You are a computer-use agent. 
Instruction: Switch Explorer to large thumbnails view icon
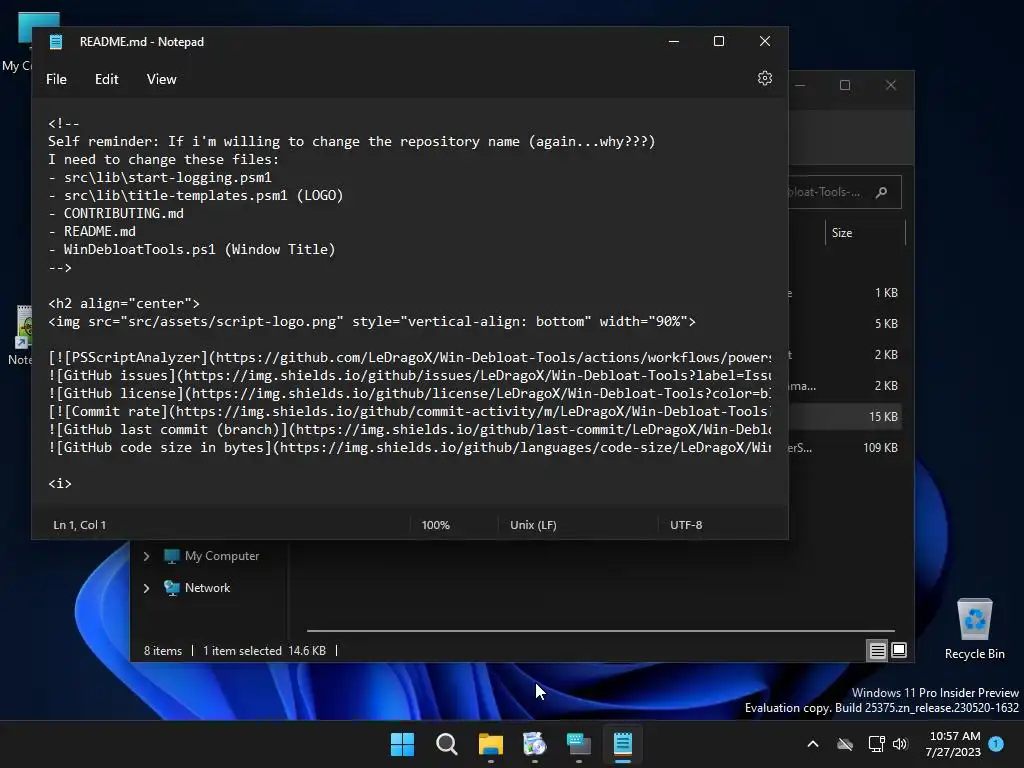[x=899, y=650]
